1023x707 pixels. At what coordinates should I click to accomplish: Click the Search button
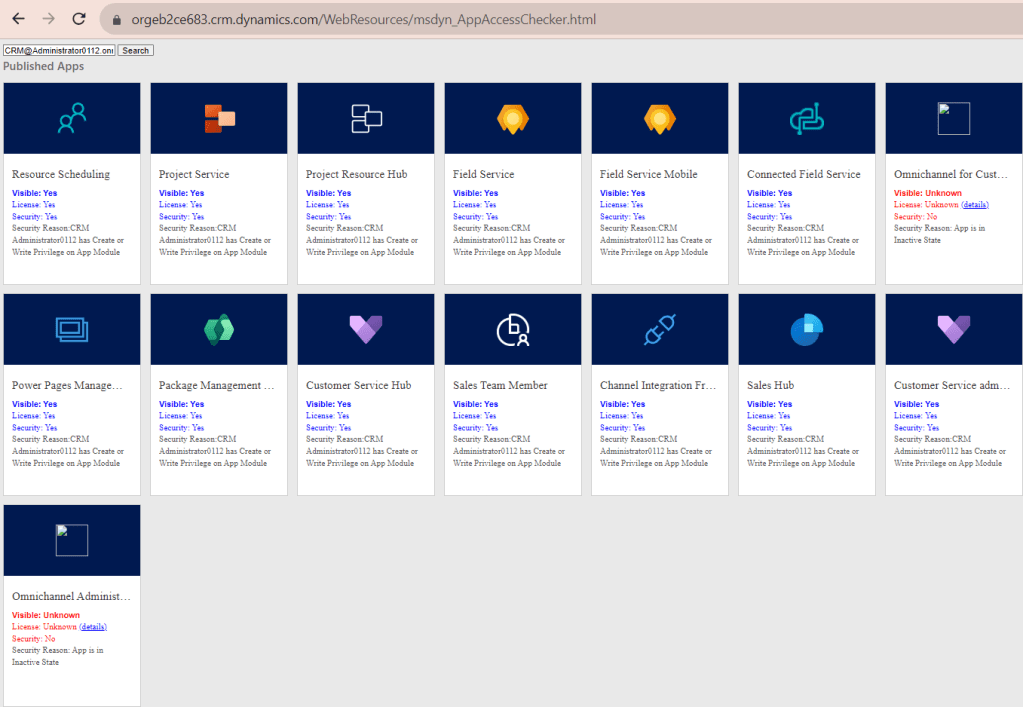[x=135, y=50]
